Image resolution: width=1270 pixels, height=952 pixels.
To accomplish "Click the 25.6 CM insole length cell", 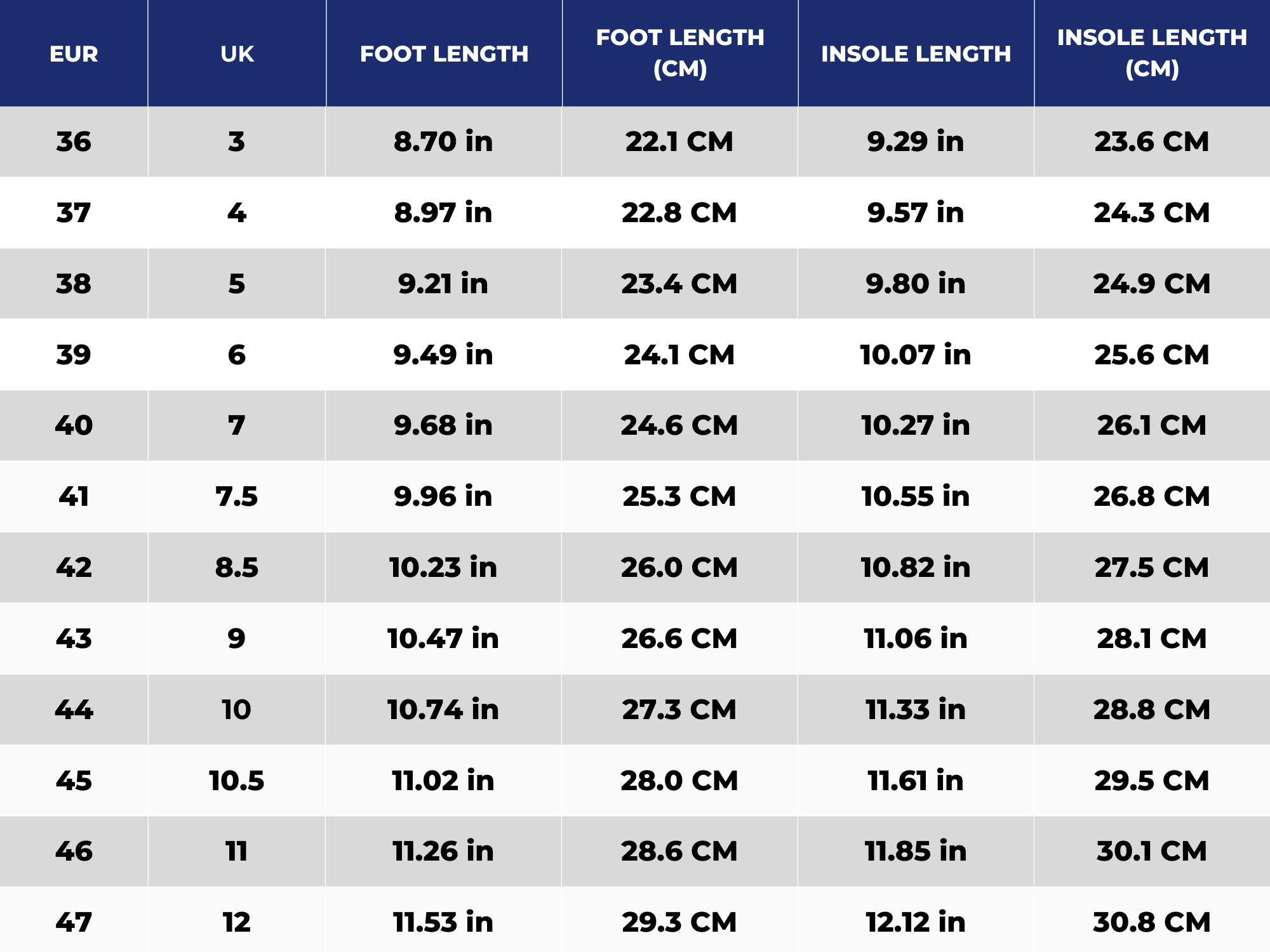I will point(1152,355).
